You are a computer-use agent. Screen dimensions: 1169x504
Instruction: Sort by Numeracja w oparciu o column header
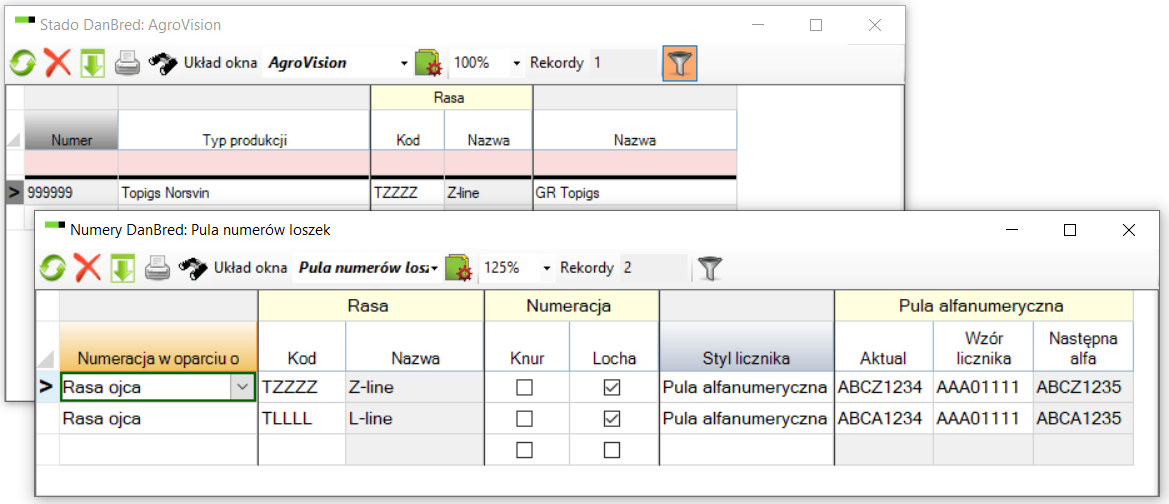tap(158, 347)
